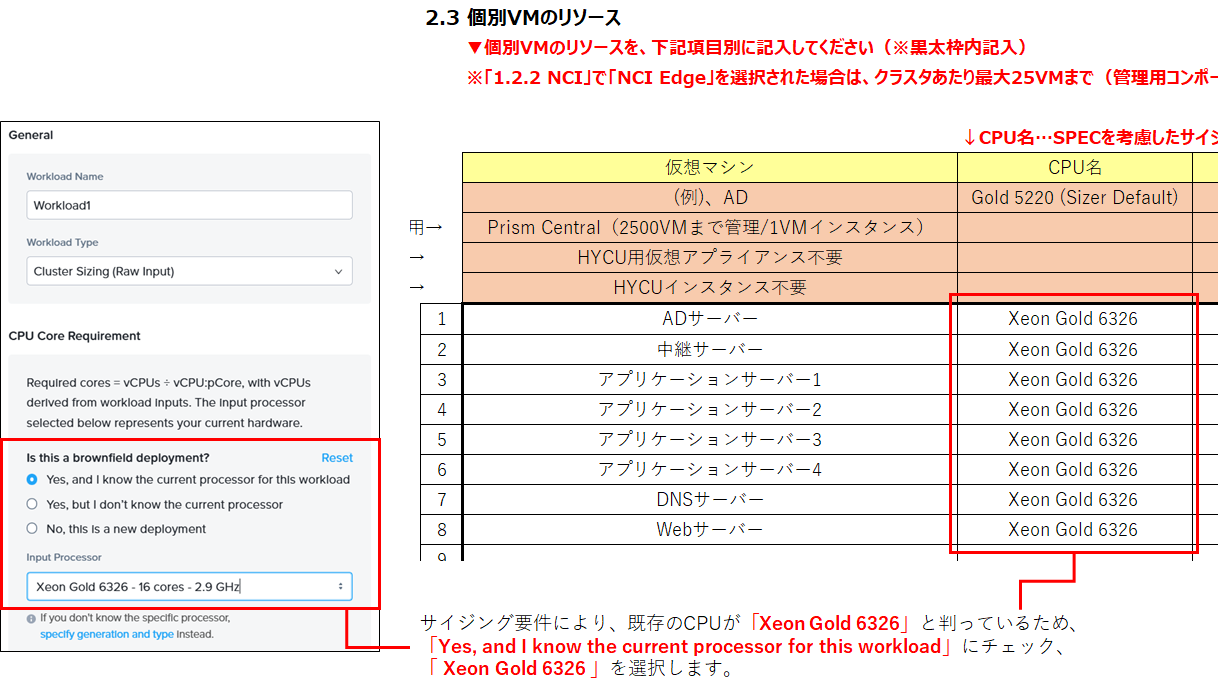Viewport: 1218px width, 693px height.
Task: Open the Workload Type dropdown
Action: point(189,271)
